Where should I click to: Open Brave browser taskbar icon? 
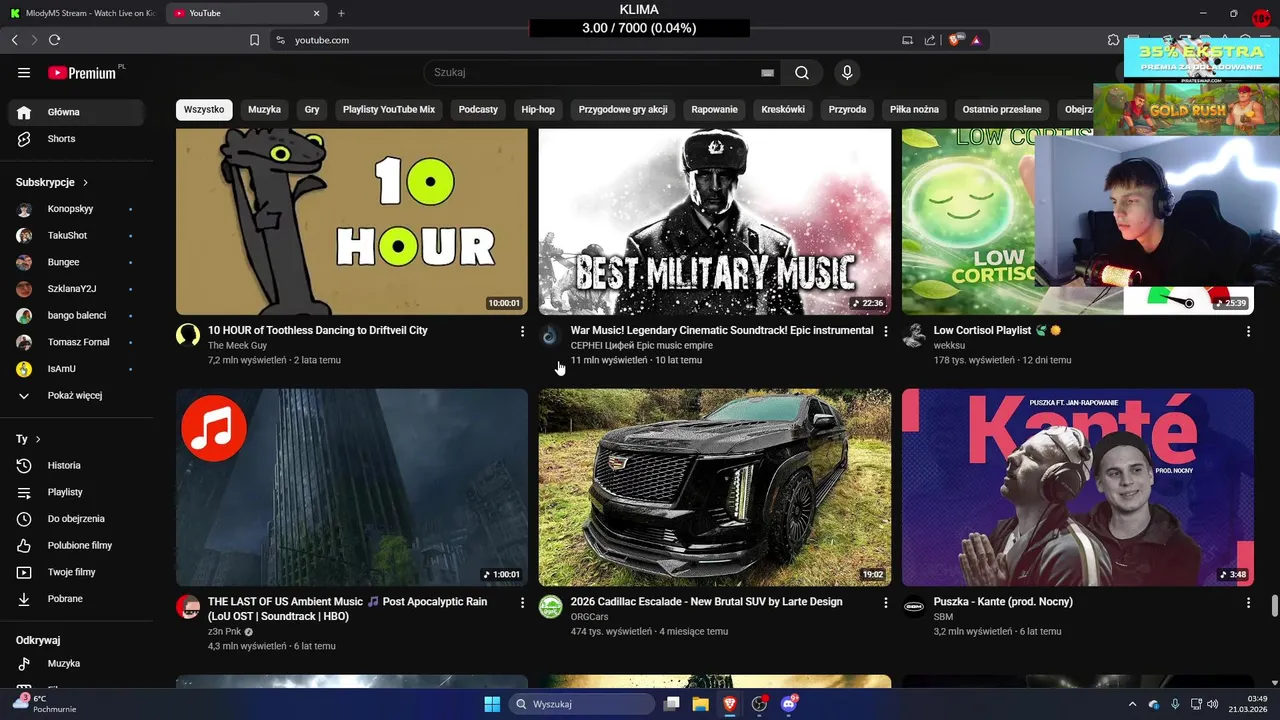[730, 704]
